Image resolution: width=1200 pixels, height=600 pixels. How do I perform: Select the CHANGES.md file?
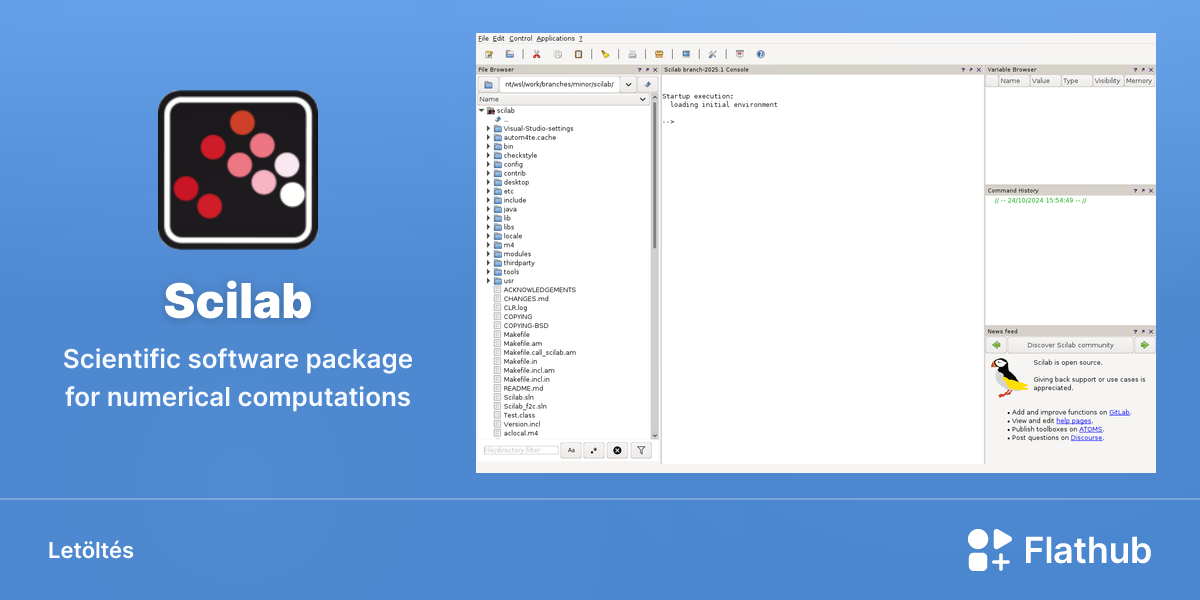pyautogui.click(x=526, y=298)
